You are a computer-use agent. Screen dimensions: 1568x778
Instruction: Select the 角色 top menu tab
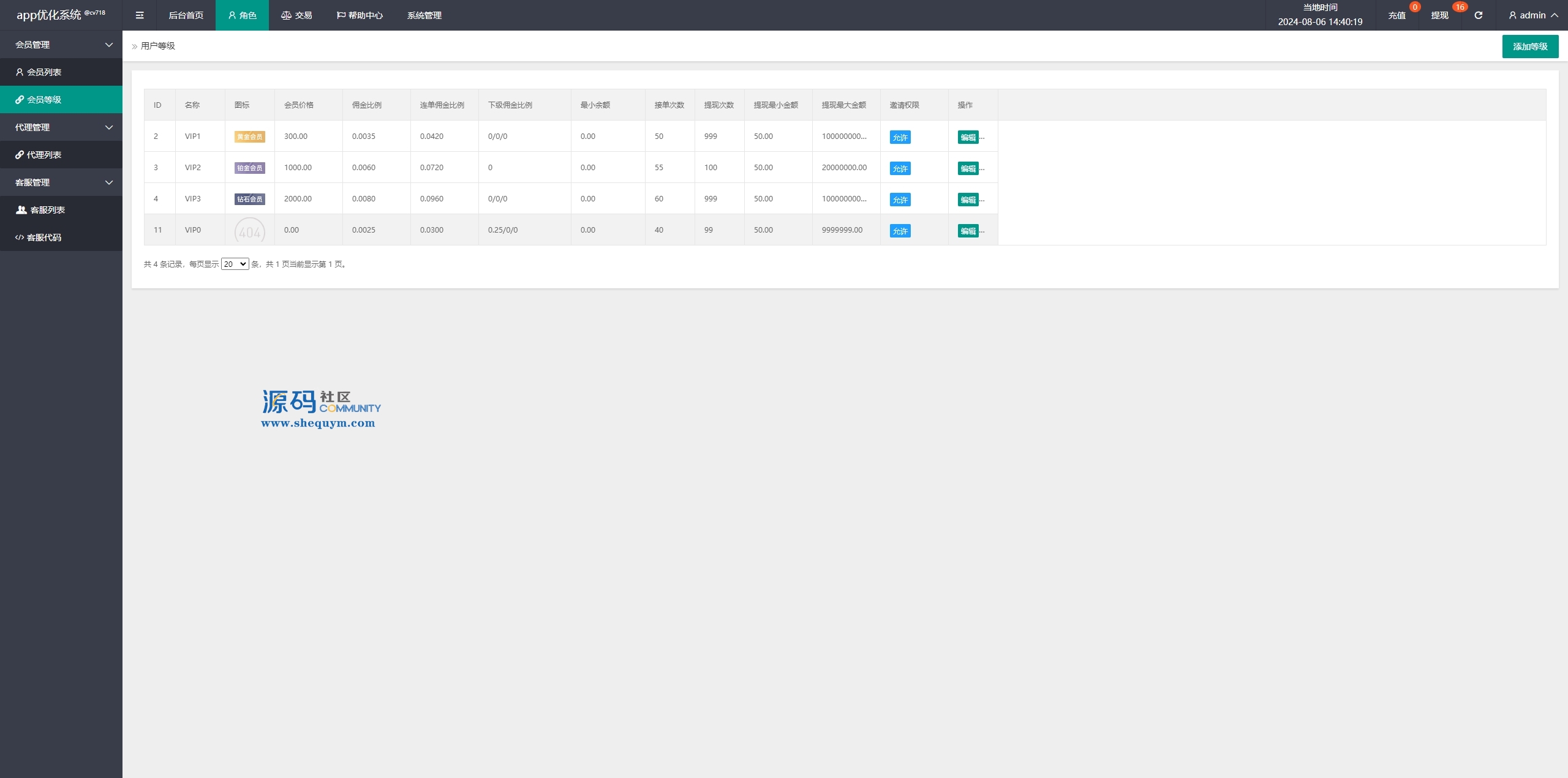(x=242, y=15)
